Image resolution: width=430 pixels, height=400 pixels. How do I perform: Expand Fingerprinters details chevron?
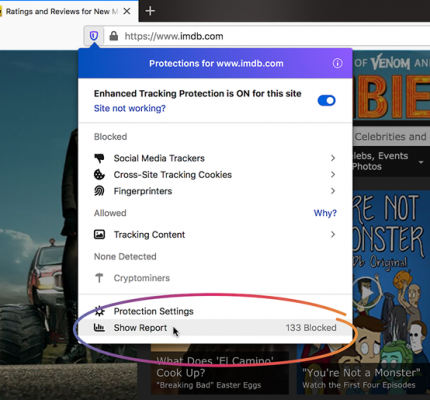333,191
